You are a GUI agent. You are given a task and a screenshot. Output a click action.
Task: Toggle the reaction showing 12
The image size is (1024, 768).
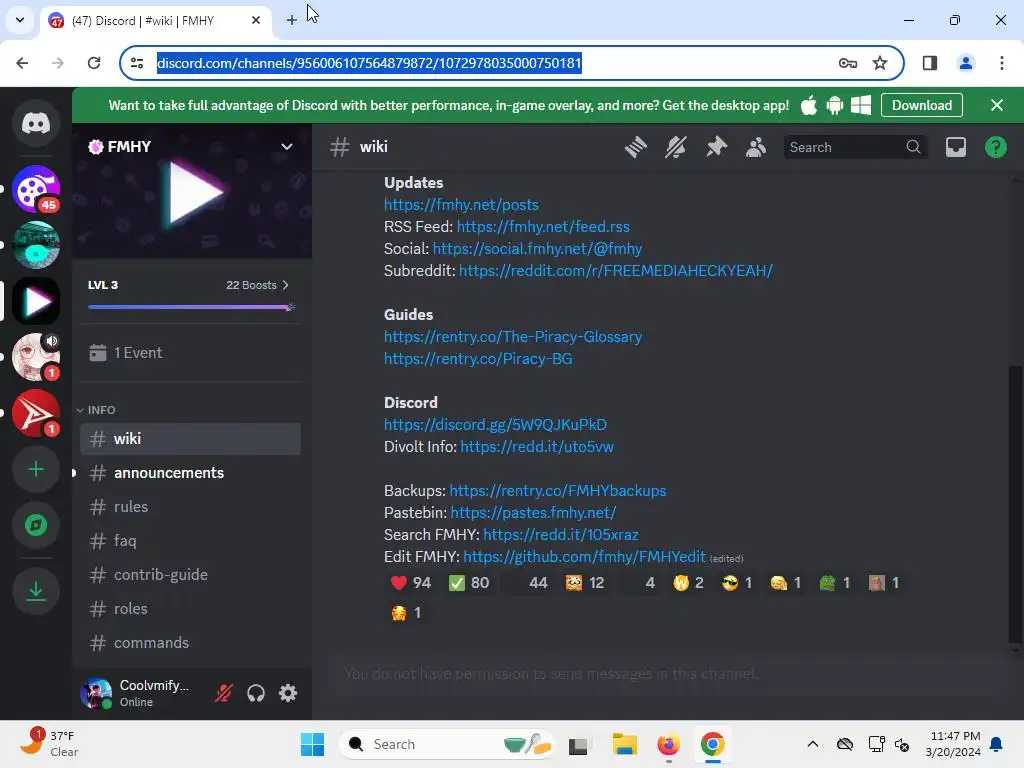585,583
